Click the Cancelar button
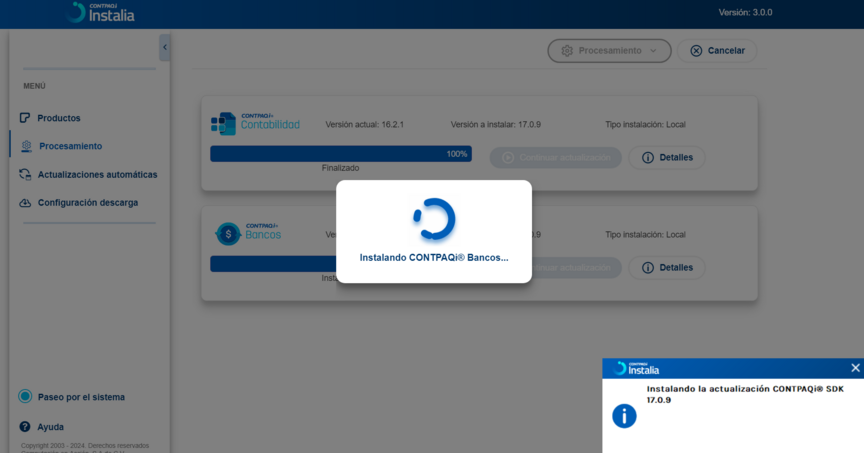864x453 pixels. (x=717, y=51)
